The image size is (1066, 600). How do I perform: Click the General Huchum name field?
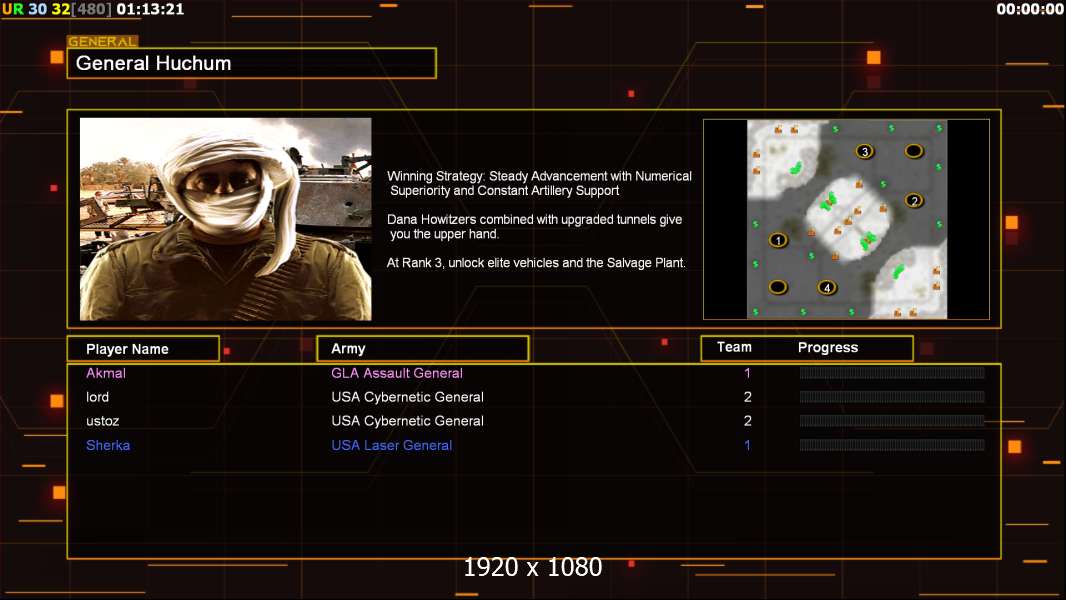(x=252, y=63)
